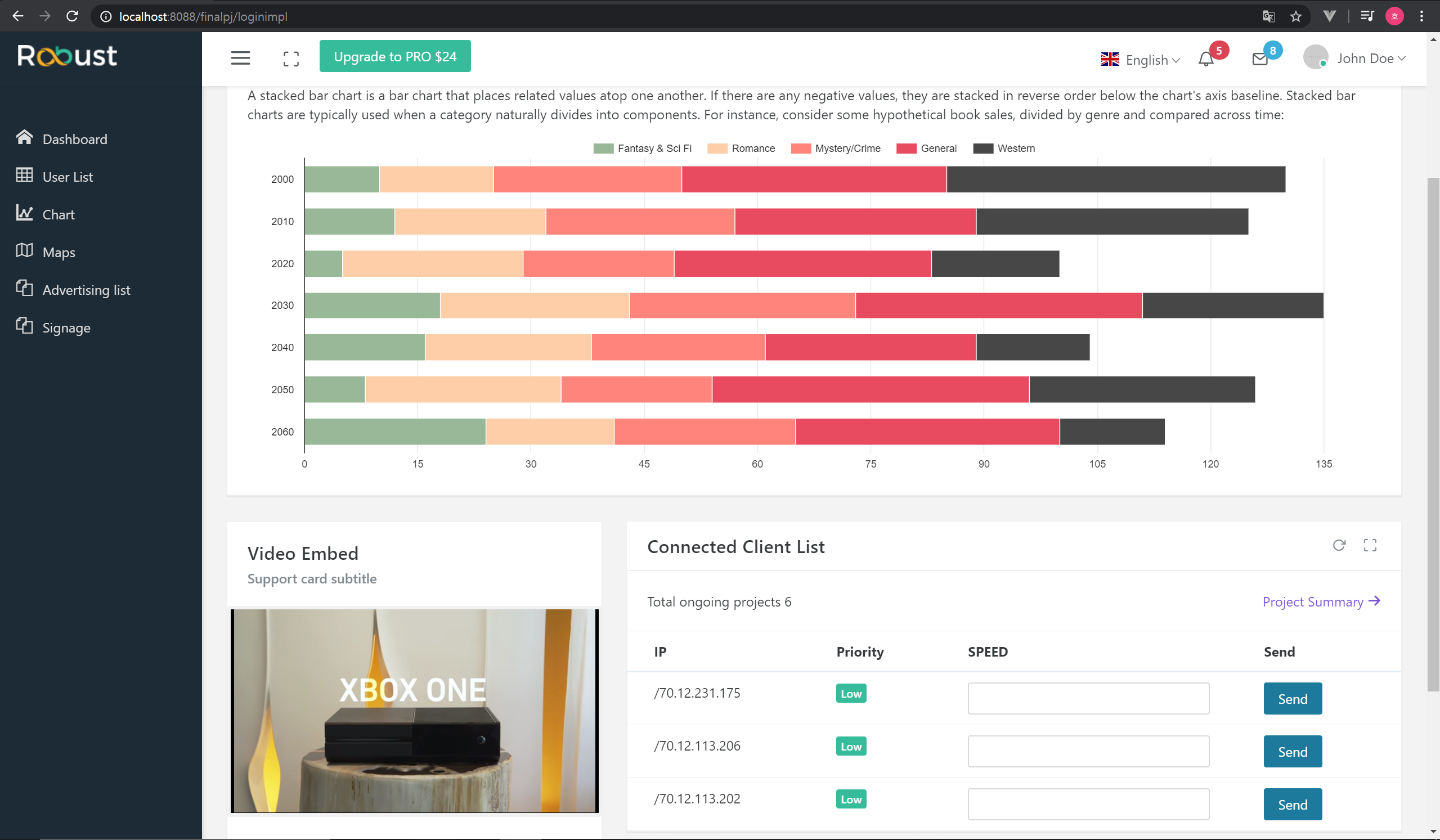The height and width of the screenshot is (840, 1440).
Task: Select the Chart icon in sidebar
Action: (x=25, y=214)
